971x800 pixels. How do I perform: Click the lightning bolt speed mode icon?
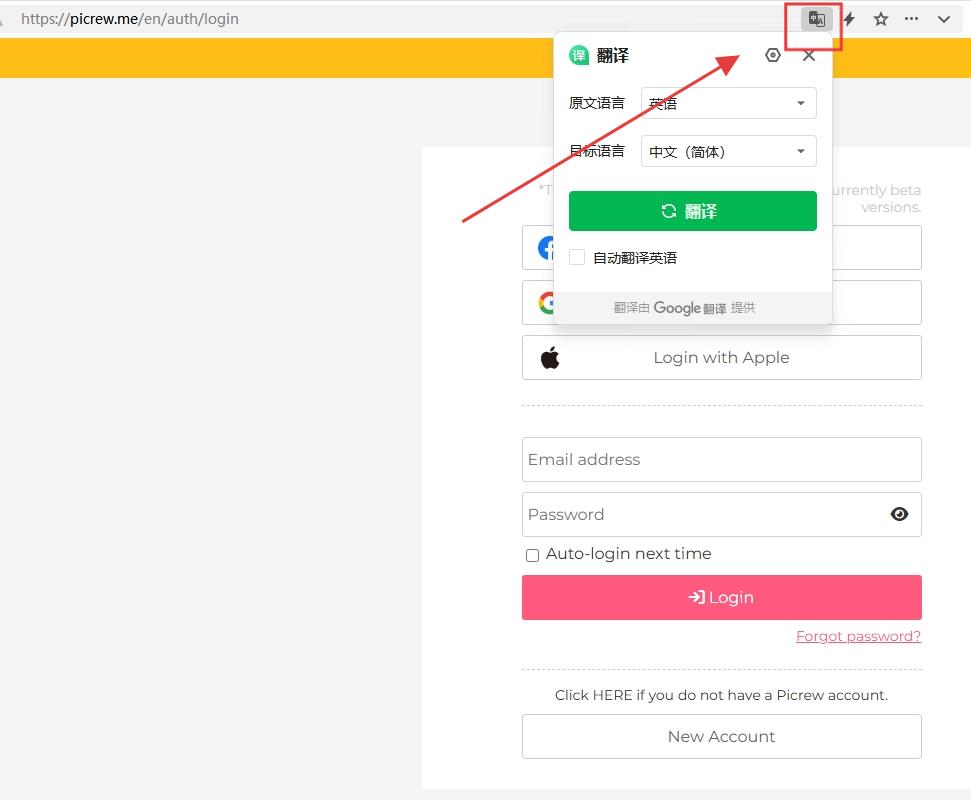click(850, 19)
